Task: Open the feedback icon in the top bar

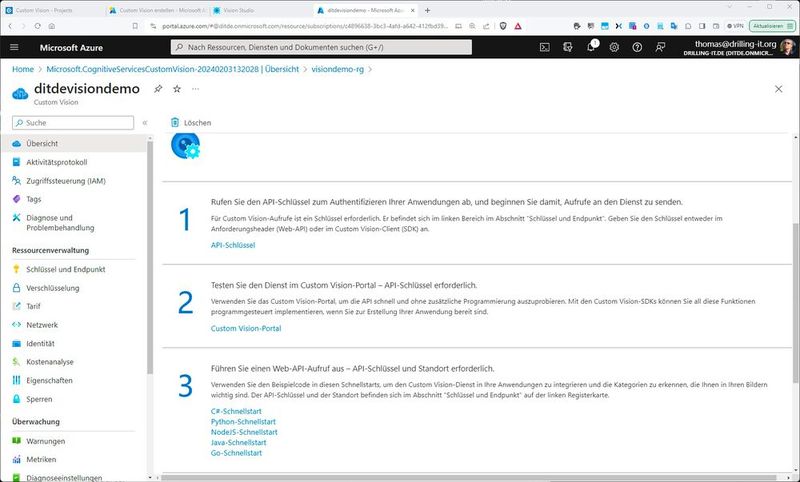Action: (660, 47)
